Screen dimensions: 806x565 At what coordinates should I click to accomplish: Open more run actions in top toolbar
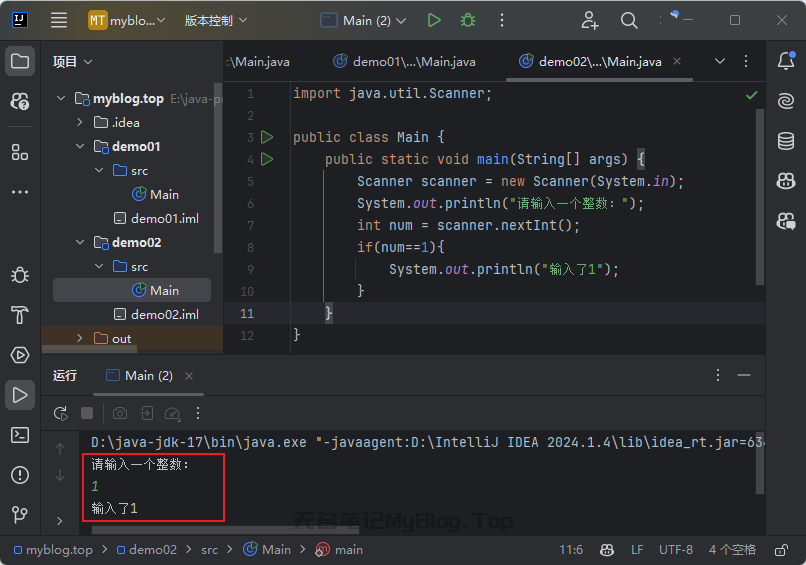(x=502, y=21)
